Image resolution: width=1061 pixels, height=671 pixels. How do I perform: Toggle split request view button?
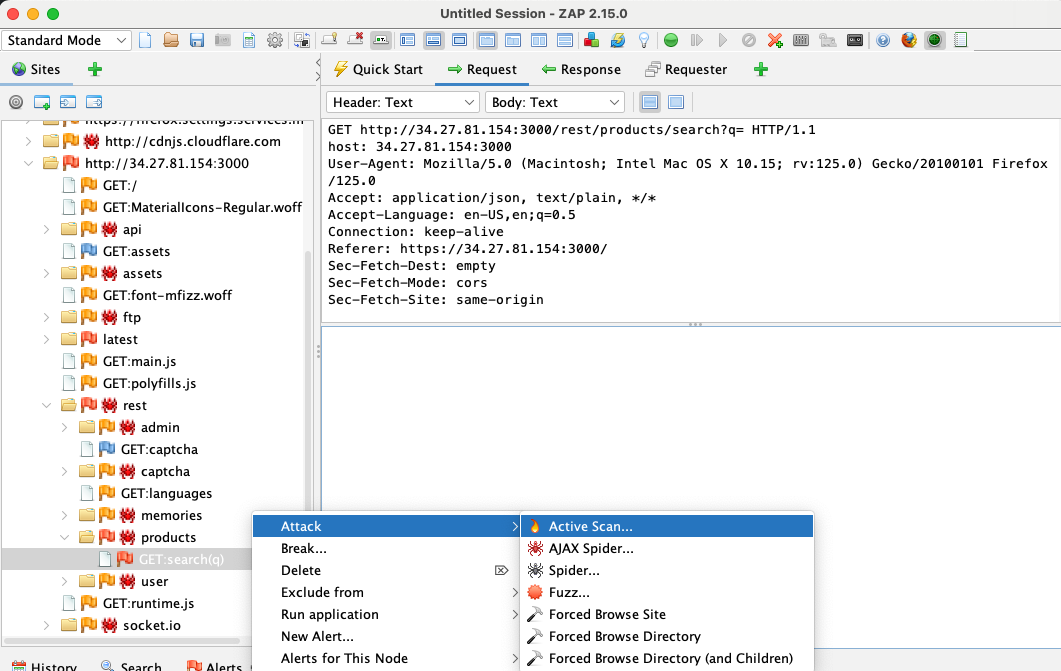pyautogui.click(x=650, y=102)
